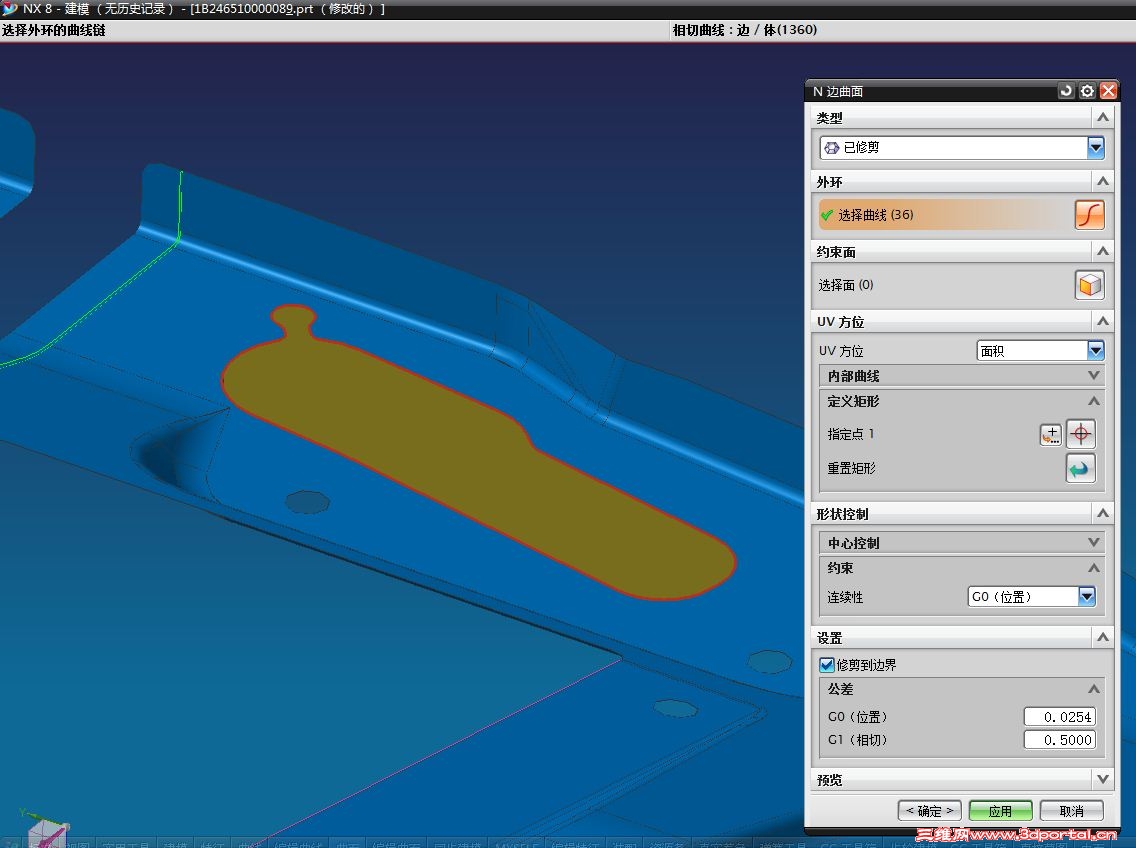Screen dimensions: 1136x848
Task: Click the select face cube icon
Action: [1089, 285]
